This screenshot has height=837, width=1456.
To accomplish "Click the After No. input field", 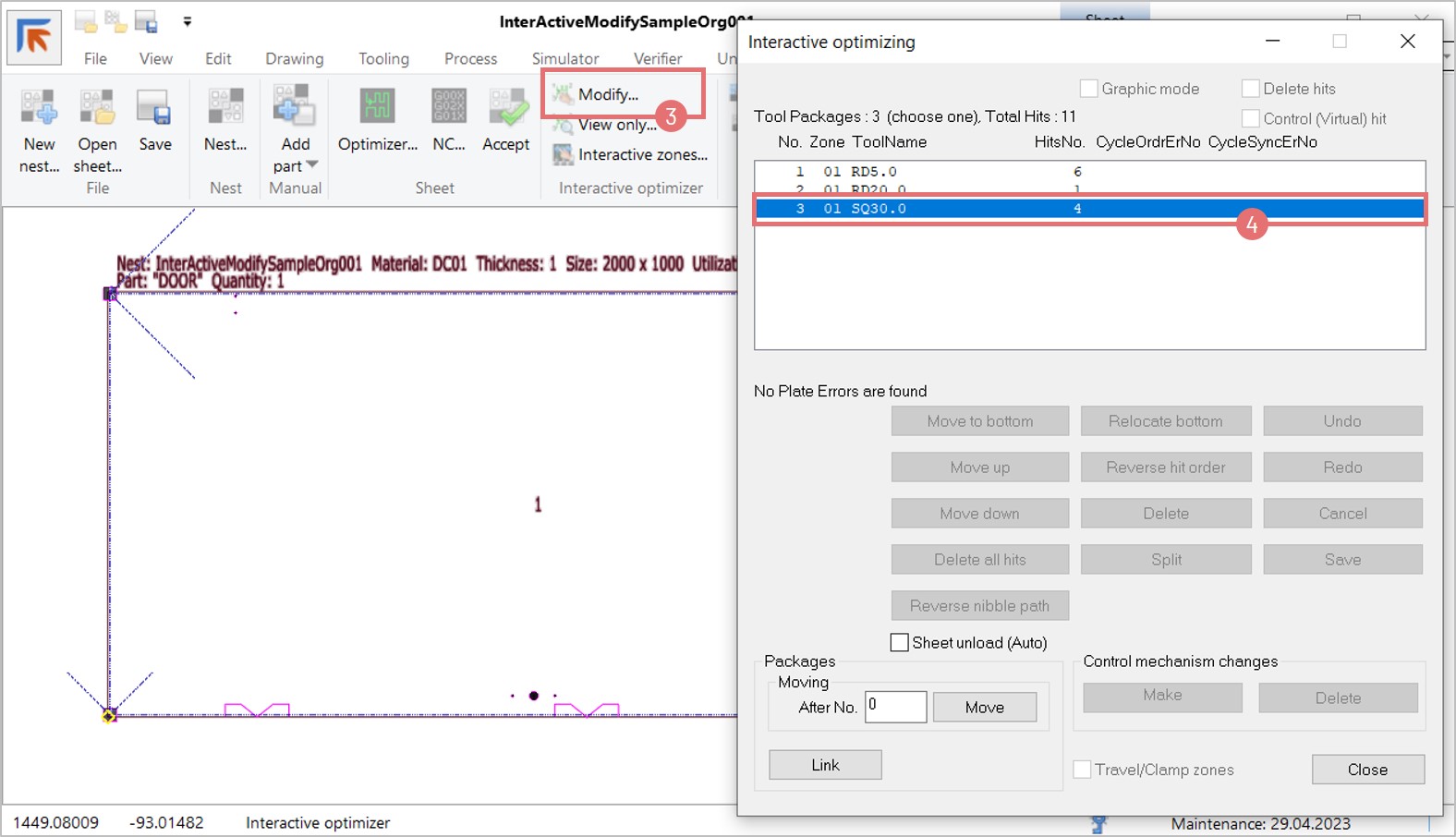I will click(x=895, y=708).
